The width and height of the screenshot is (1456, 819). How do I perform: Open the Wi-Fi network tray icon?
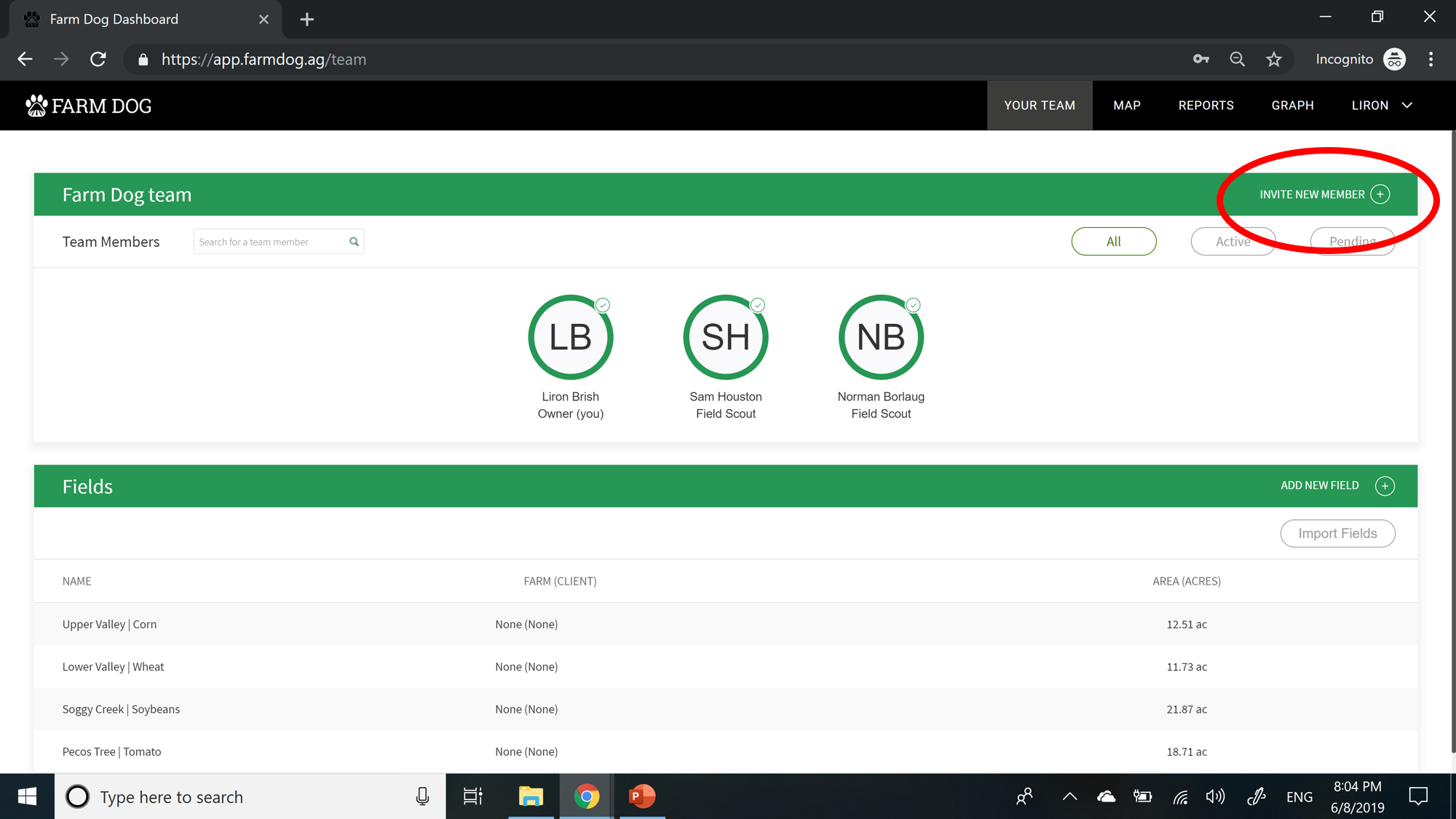tap(1180, 796)
